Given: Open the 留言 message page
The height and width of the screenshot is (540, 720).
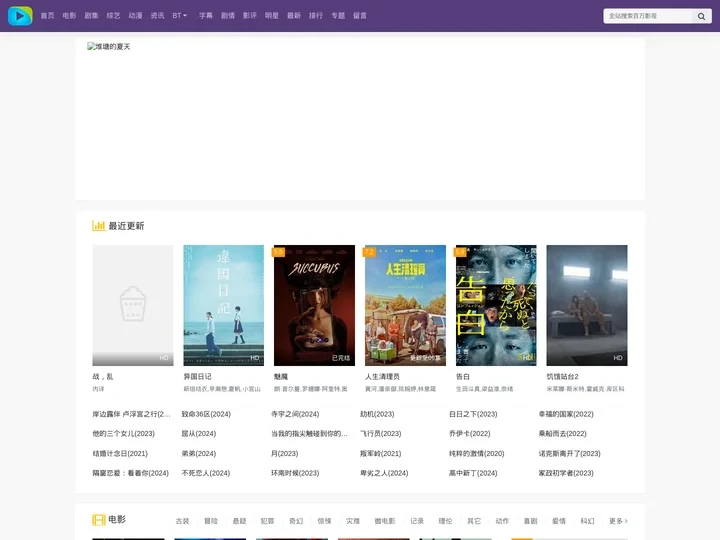Looking at the screenshot, I should [x=360, y=16].
